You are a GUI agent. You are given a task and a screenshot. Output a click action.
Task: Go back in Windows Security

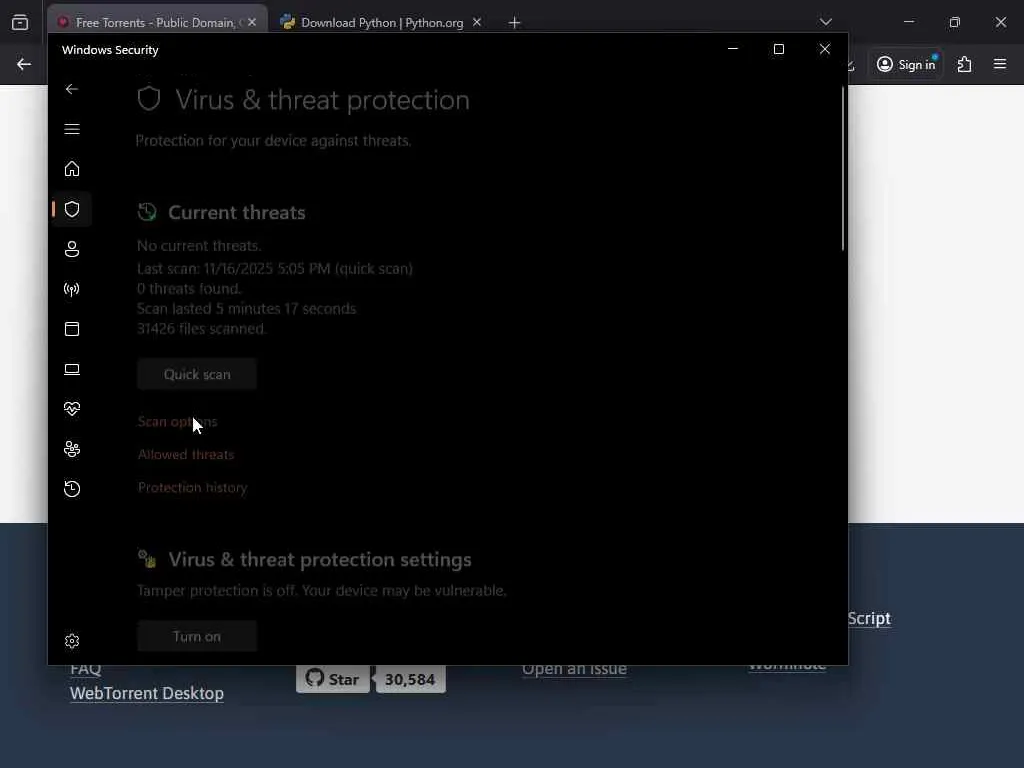[72, 89]
